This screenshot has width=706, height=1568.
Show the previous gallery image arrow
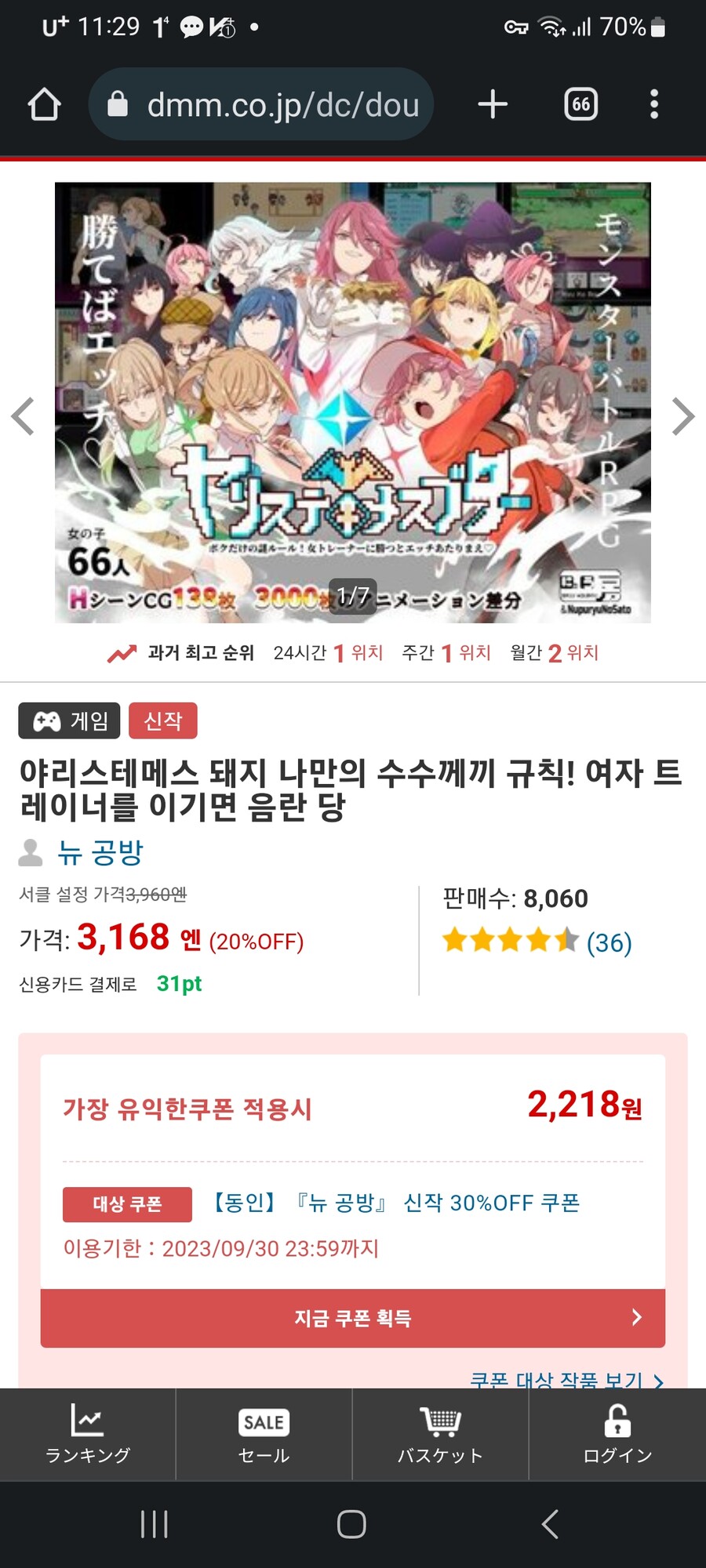tap(24, 416)
